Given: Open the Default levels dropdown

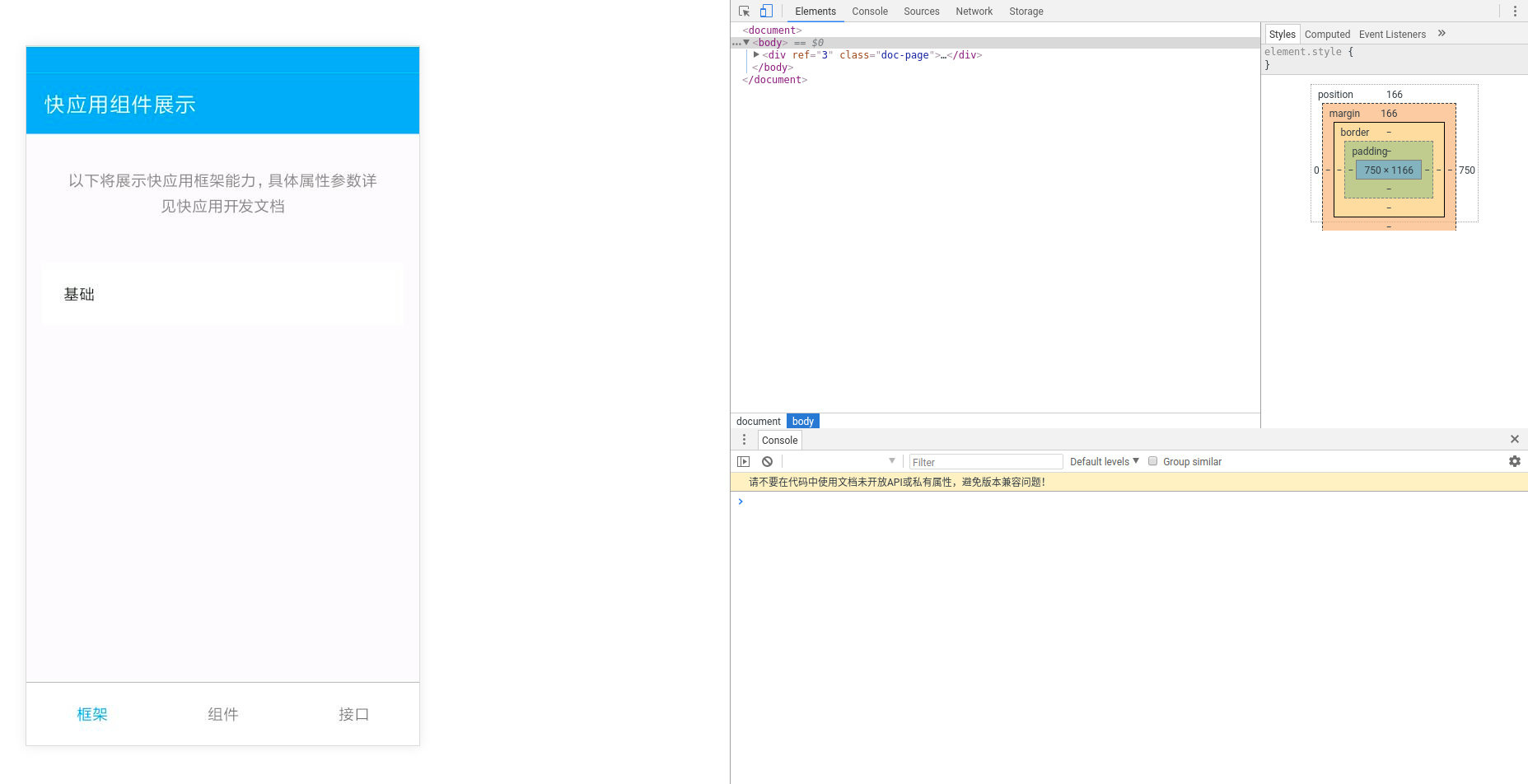Looking at the screenshot, I should (1104, 461).
